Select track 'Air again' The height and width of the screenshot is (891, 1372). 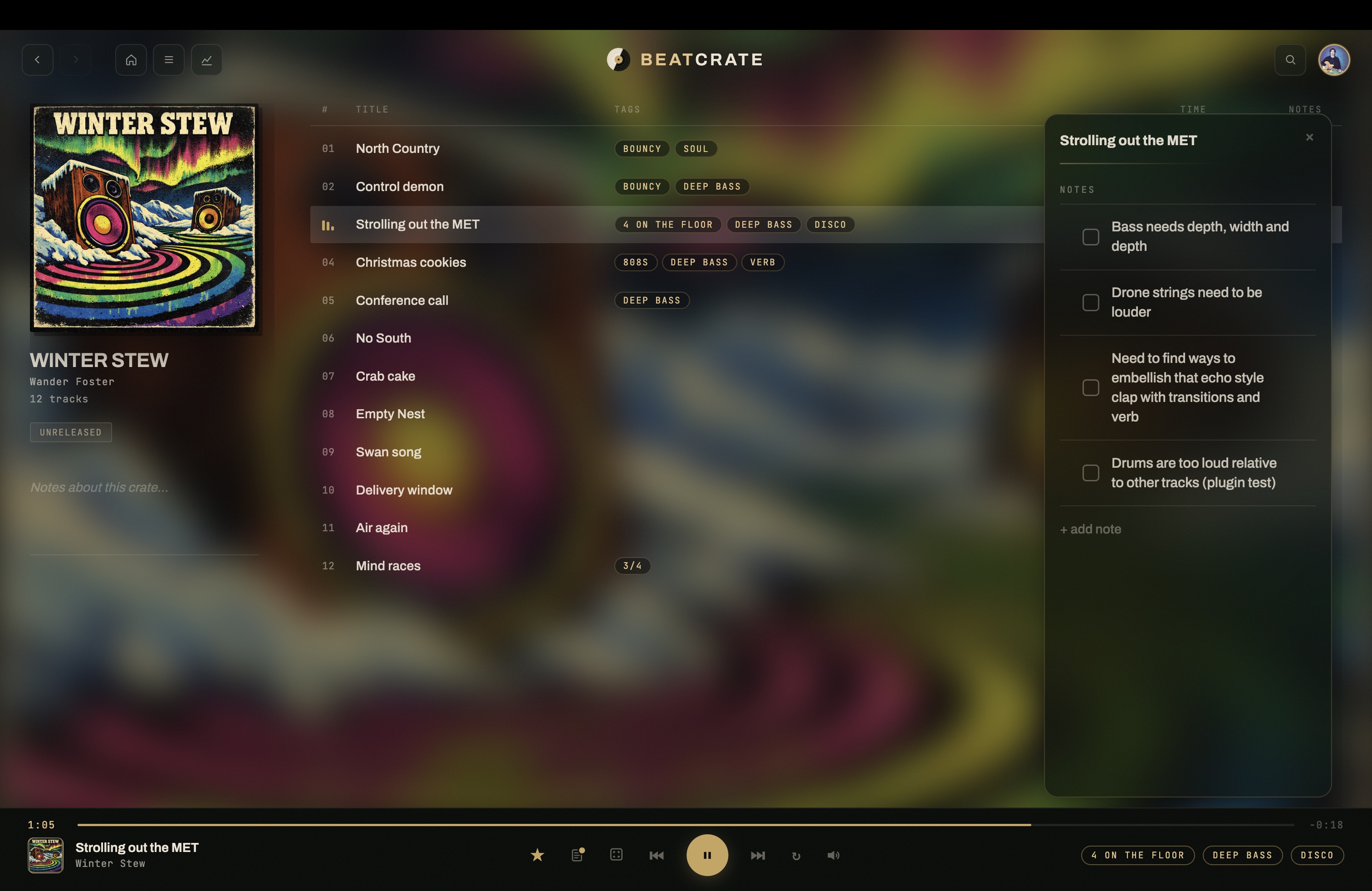[382, 528]
